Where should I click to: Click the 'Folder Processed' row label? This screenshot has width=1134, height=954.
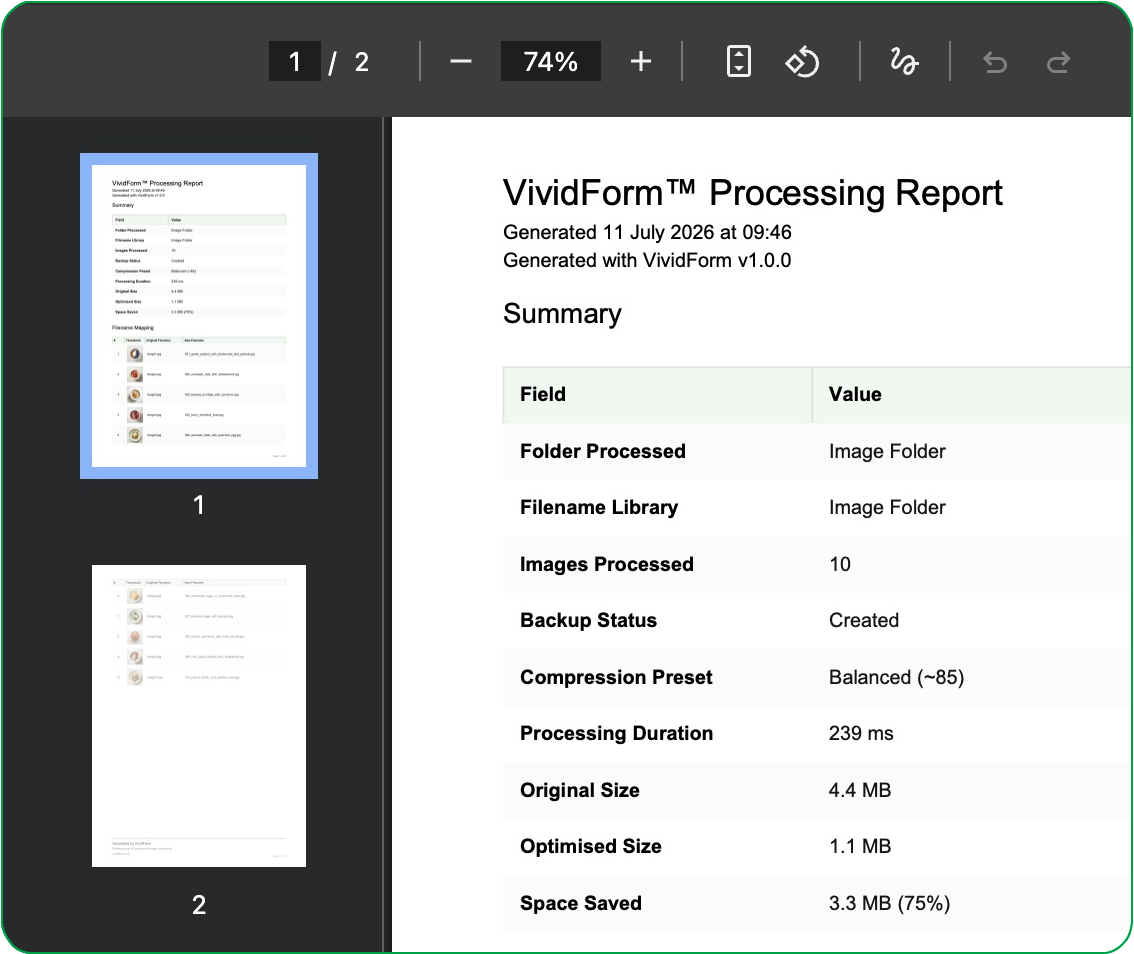(602, 451)
